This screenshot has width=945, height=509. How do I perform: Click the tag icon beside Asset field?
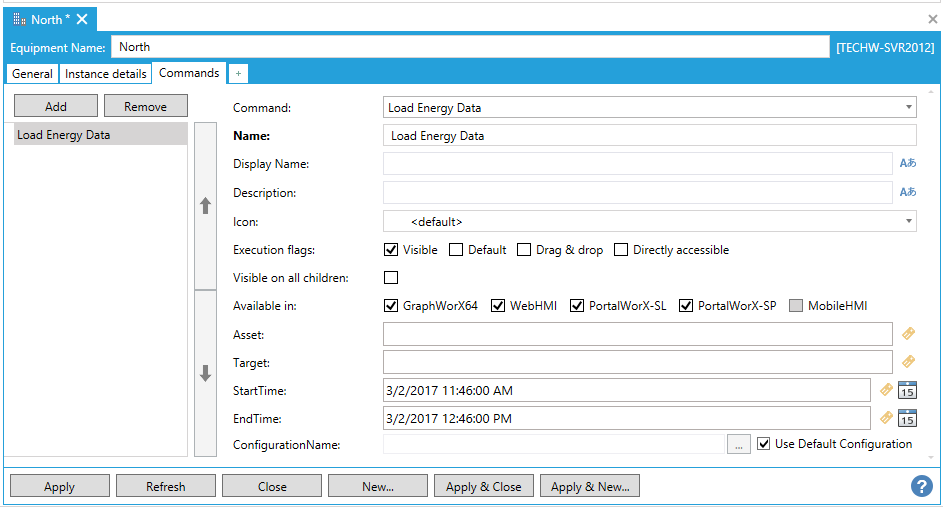(x=908, y=334)
